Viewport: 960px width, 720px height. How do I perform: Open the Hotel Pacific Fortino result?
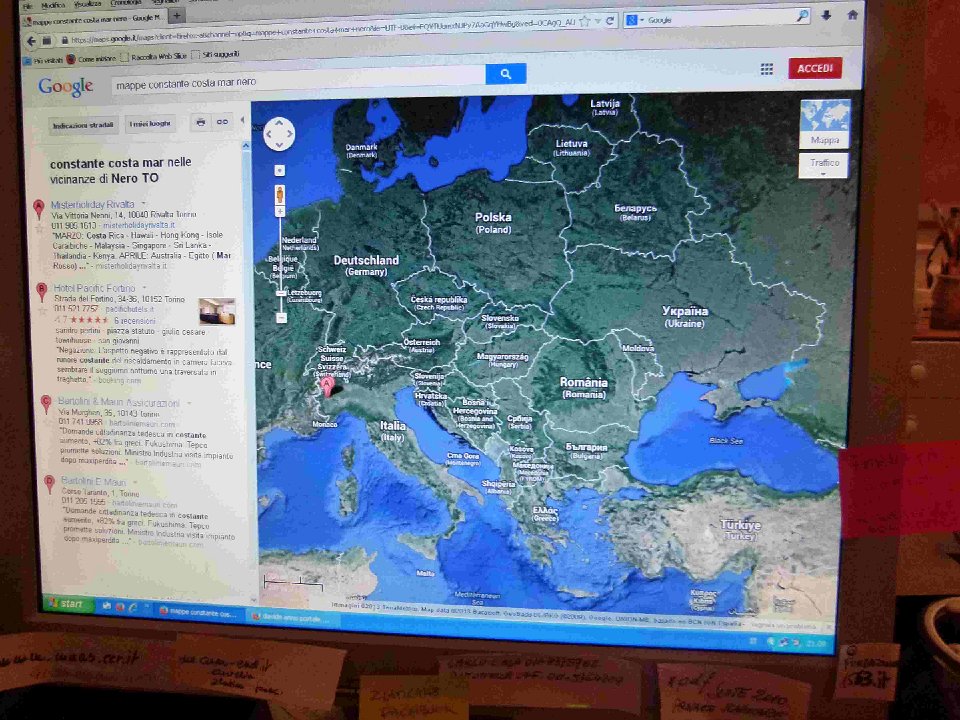[94, 288]
